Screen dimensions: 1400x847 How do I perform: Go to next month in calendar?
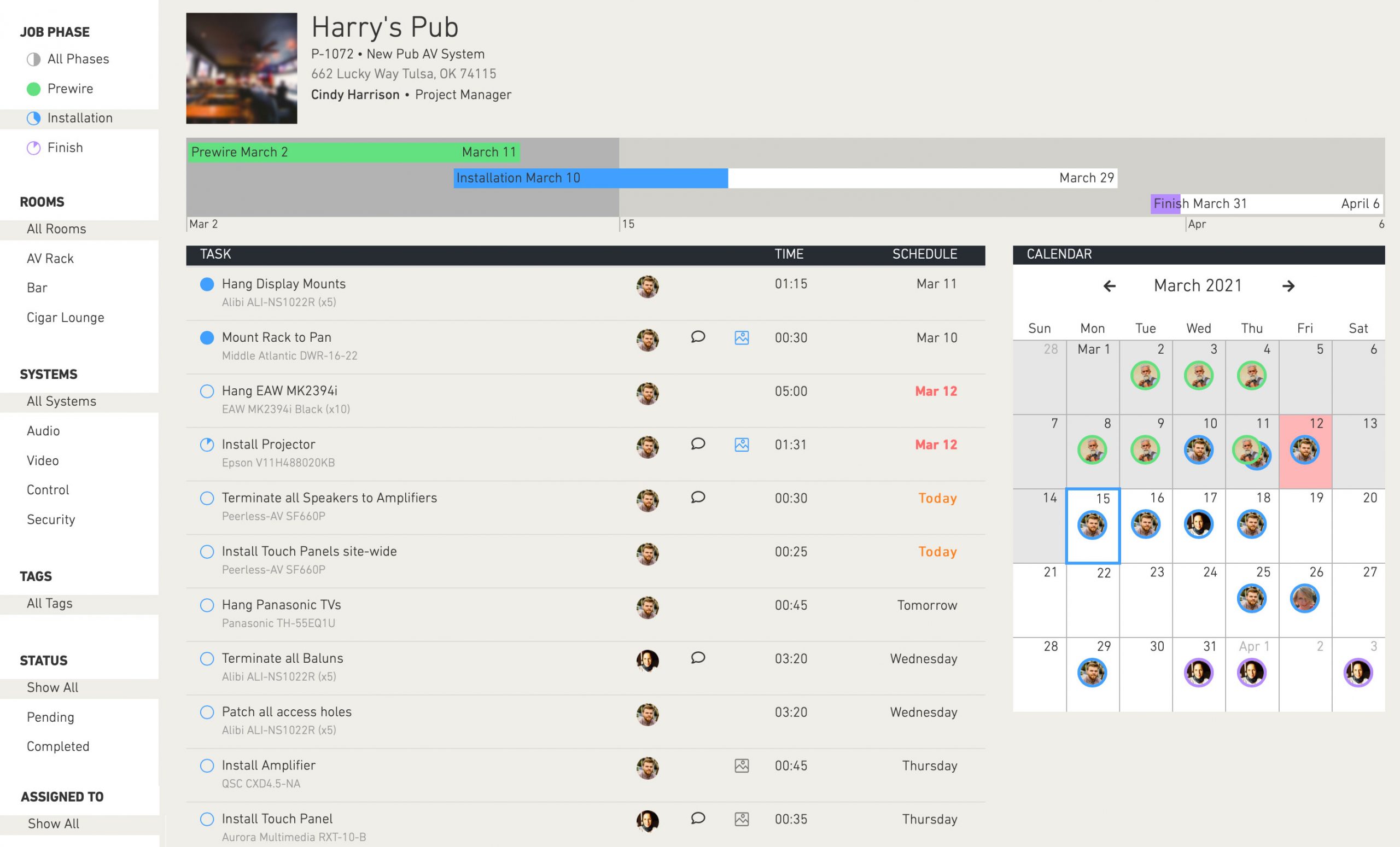(1288, 286)
